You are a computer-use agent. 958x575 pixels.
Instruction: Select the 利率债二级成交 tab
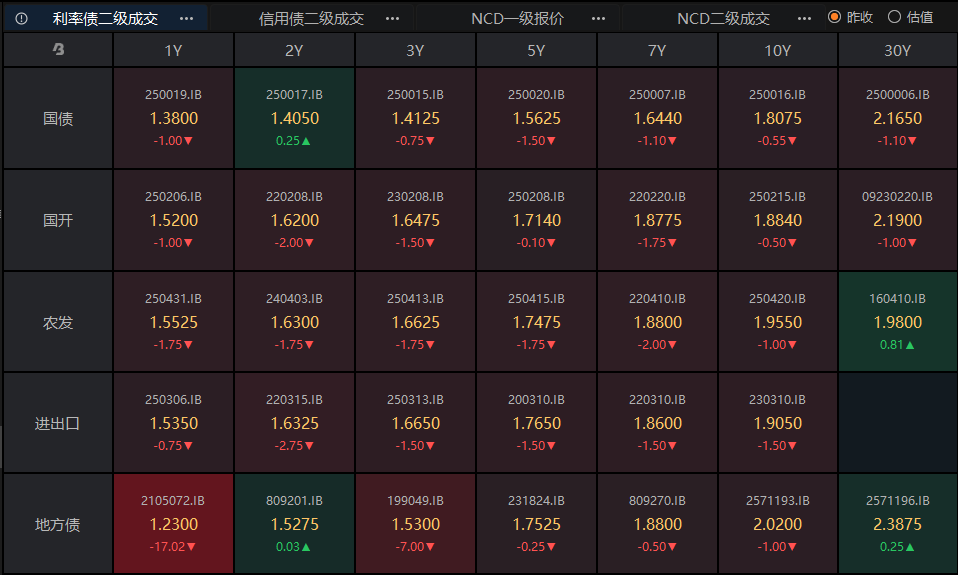point(105,18)
